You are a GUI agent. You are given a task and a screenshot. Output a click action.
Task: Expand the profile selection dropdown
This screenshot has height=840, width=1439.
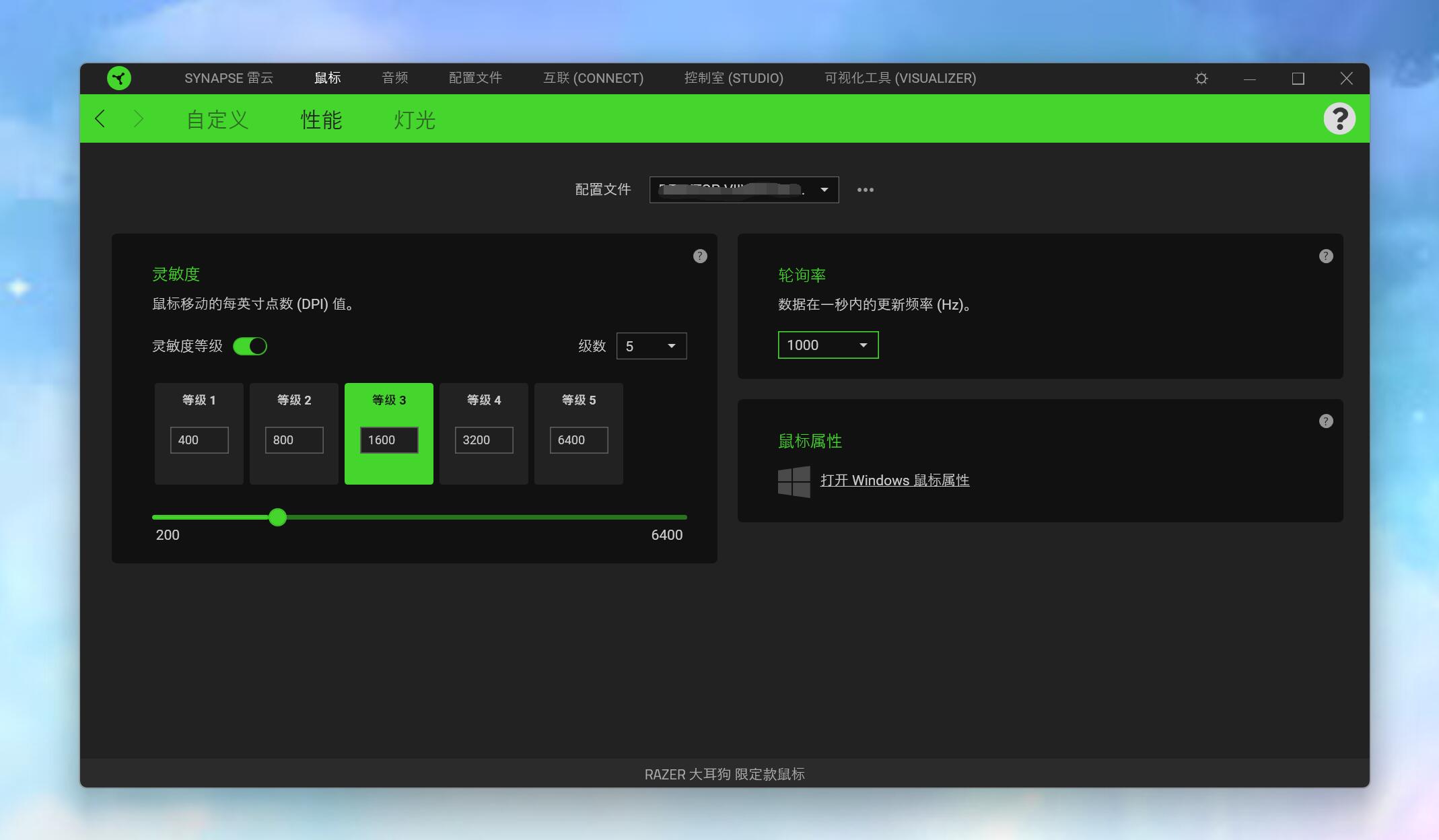[744, 190]
